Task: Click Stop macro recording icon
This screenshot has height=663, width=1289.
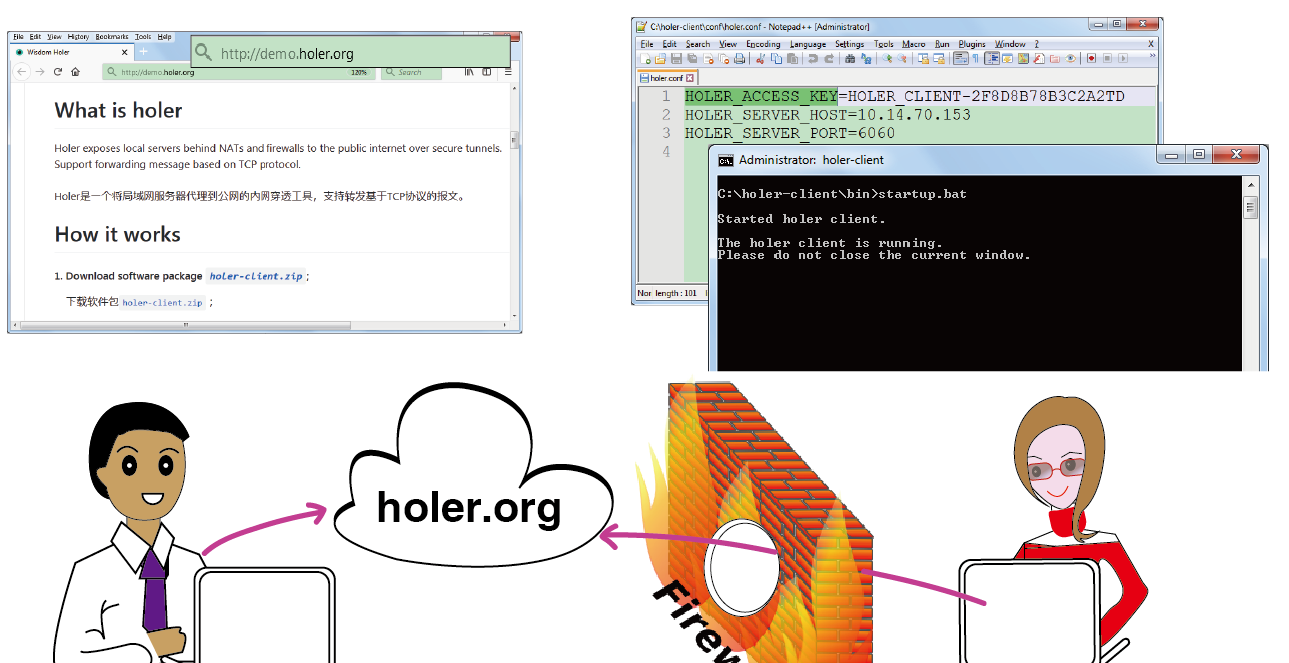Action: [1107, 58]
